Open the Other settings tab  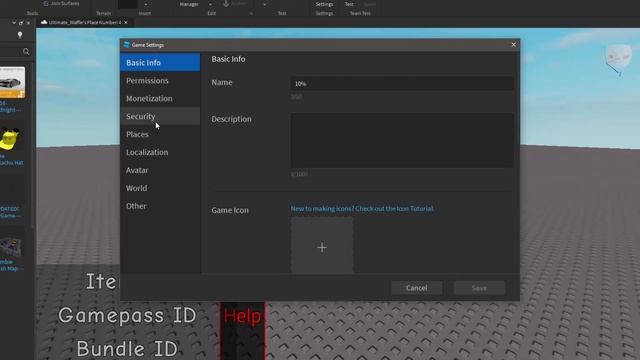pyautogui.click(x=160, y=206)
